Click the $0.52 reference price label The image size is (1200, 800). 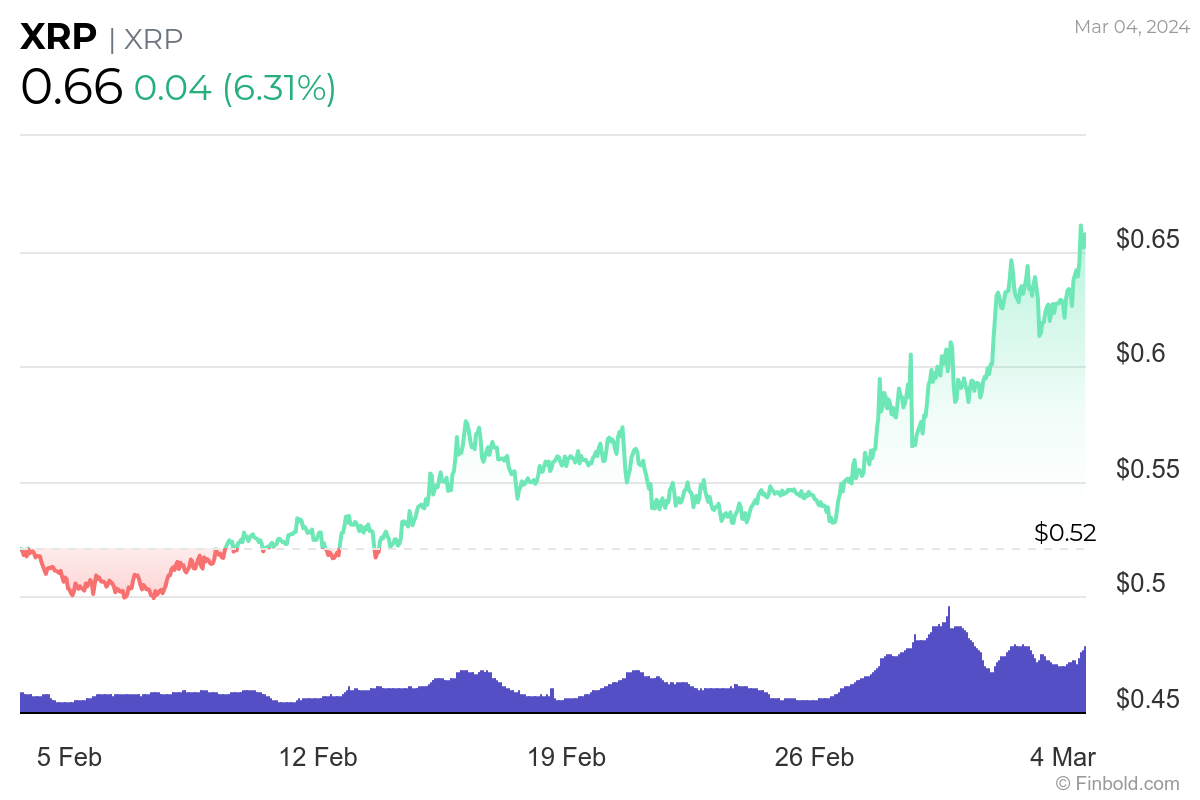coord(1065,533)
